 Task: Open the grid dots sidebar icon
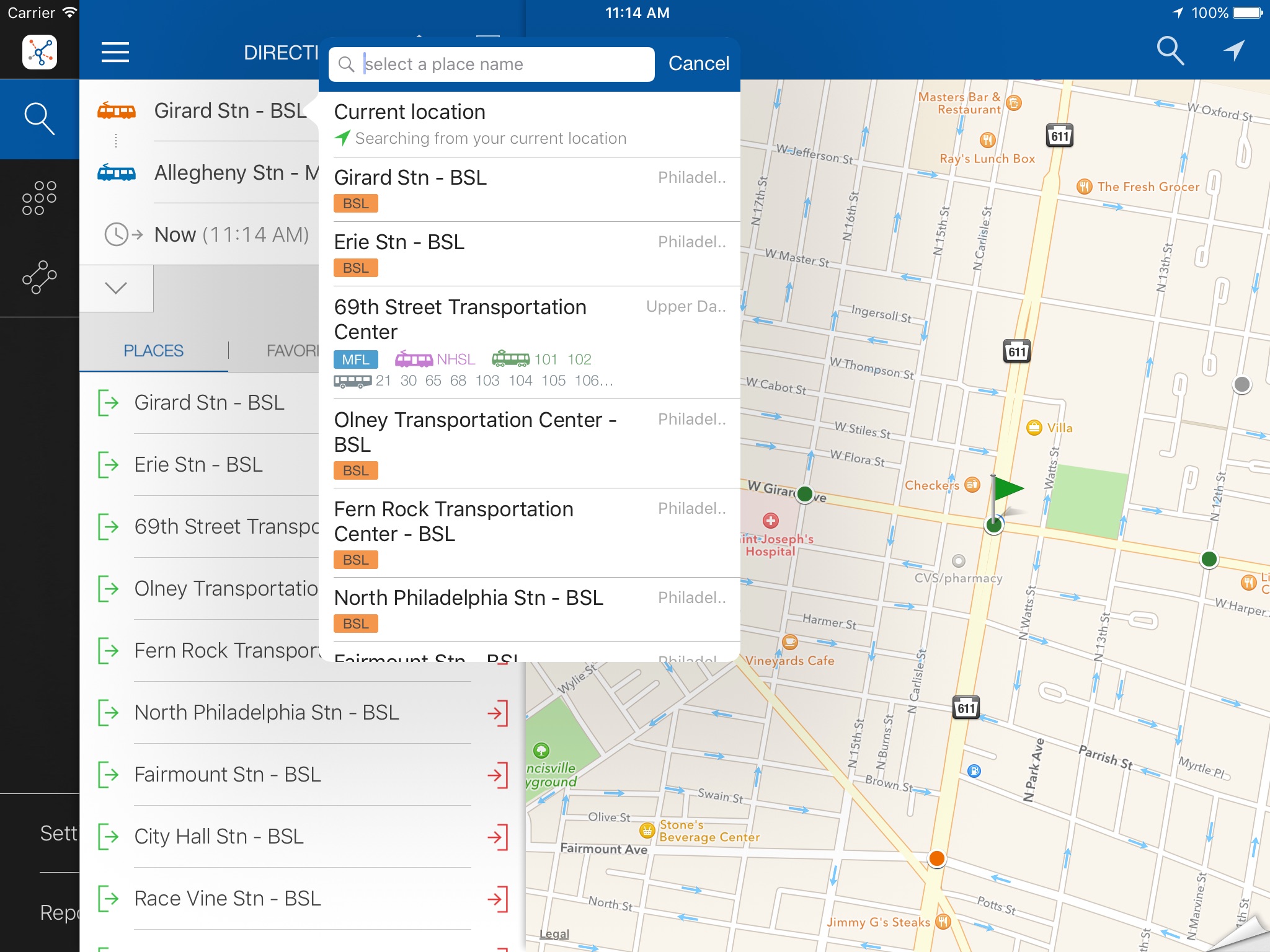(x=40, y=198)
